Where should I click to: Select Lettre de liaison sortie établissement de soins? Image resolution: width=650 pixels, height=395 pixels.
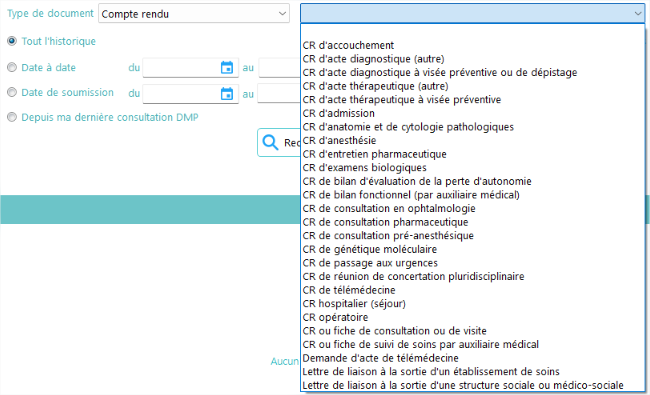pyautogui.click(x=473, y=372)
